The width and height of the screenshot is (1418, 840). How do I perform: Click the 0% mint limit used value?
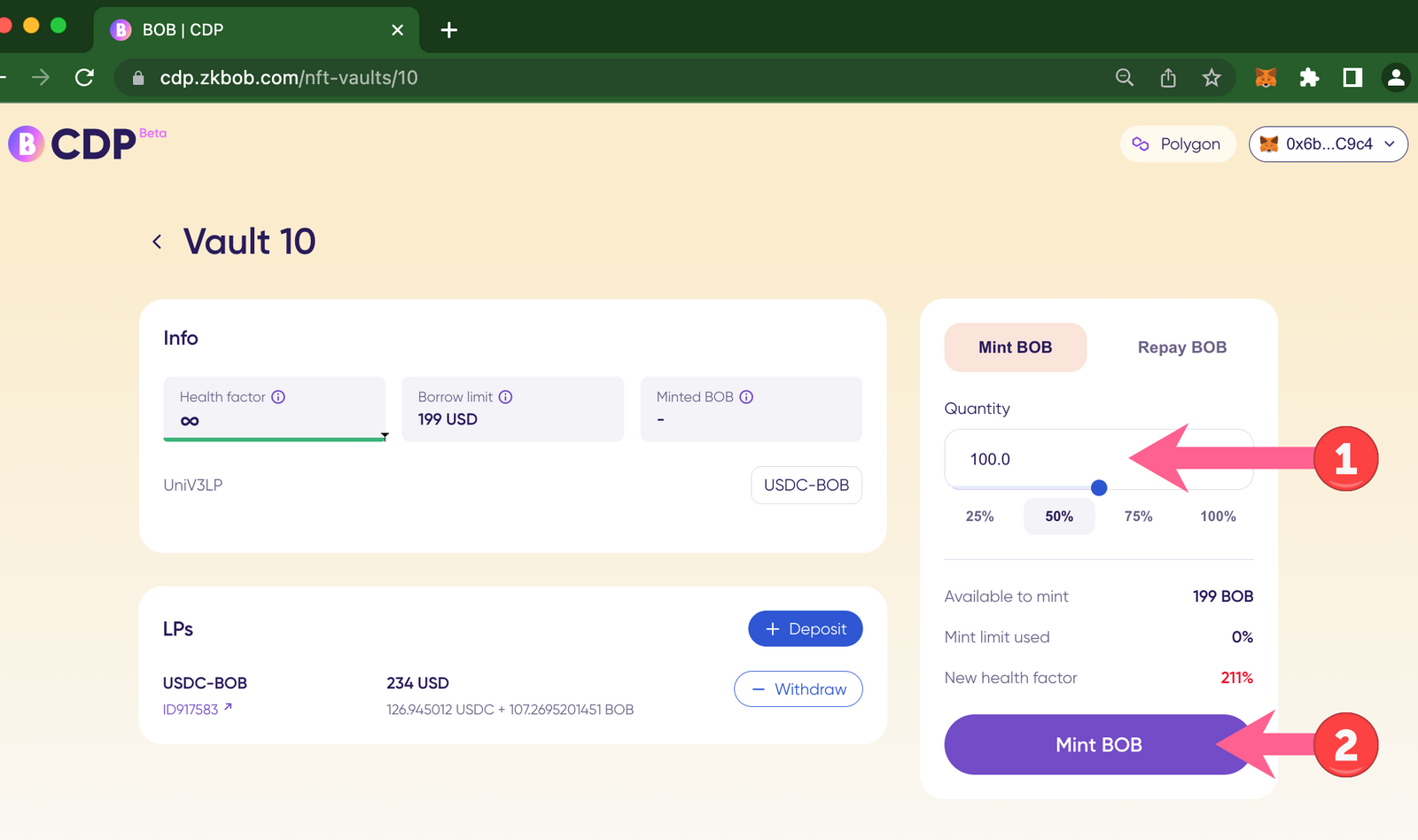pyautogui.click(x=1243, y=637)
